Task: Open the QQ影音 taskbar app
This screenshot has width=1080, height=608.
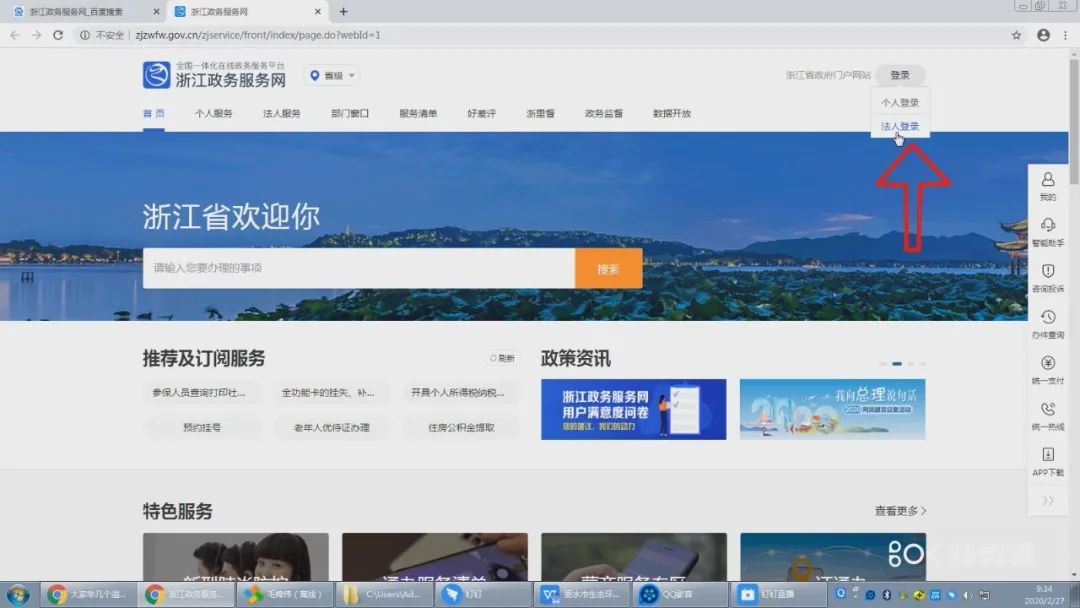Action: (682, 594)
